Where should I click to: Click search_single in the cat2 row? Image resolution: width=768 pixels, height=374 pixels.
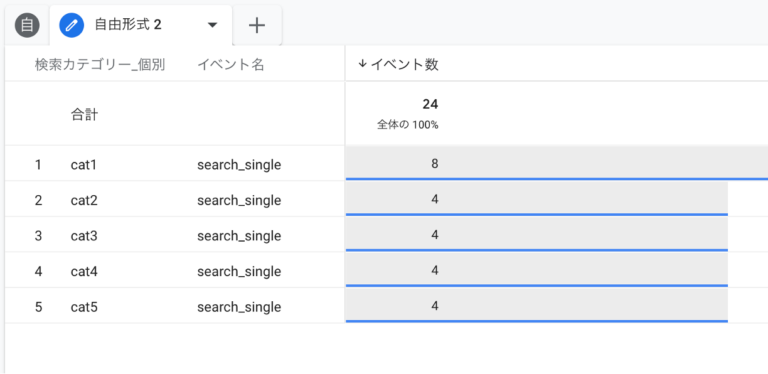point(239,201)
